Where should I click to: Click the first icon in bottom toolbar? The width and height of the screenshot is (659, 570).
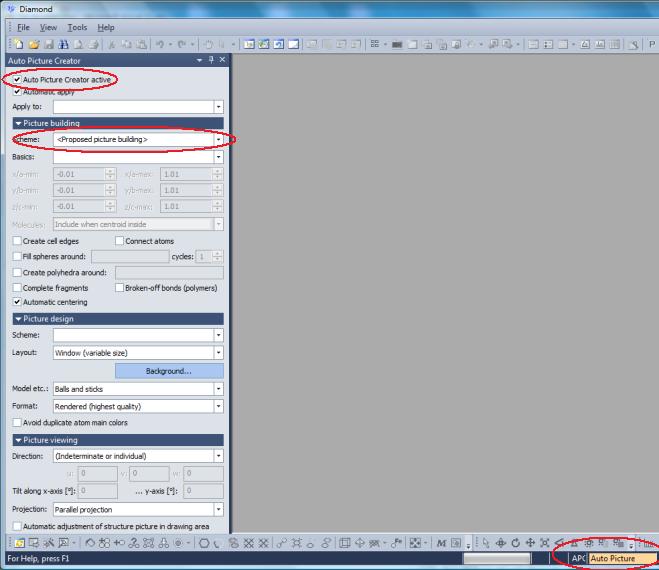(20, 543)
